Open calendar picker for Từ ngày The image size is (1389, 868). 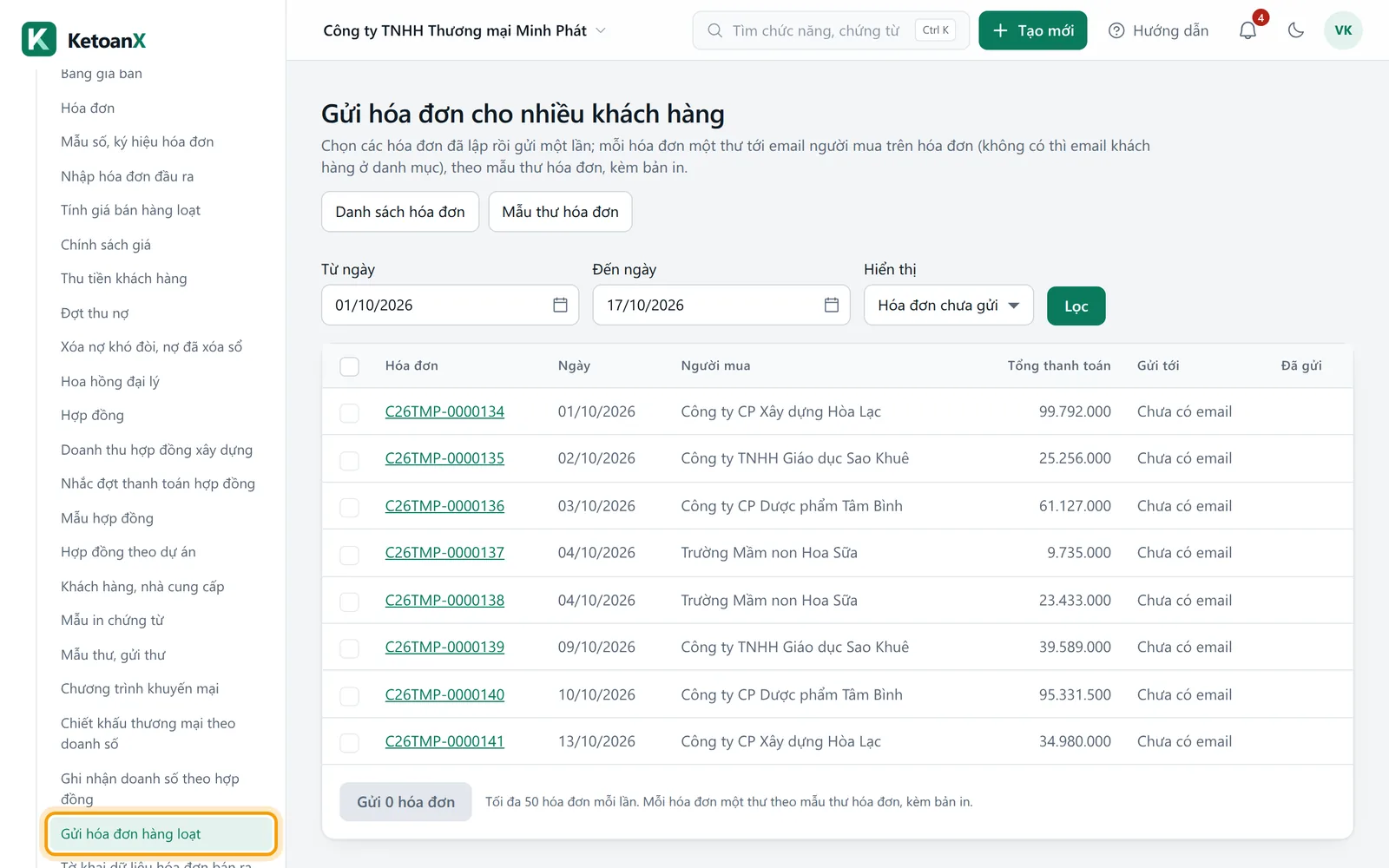[560, 305]
